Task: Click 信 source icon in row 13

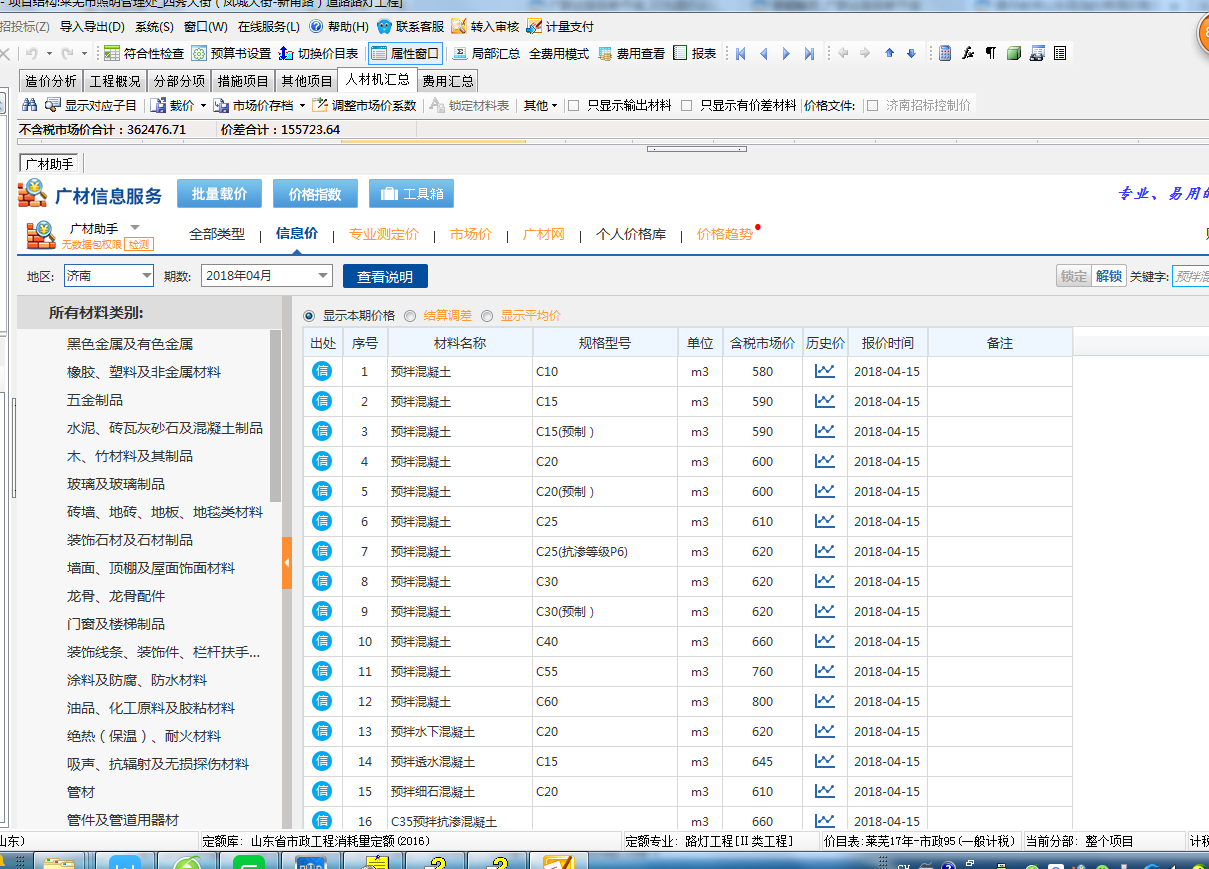Action: [x=322, y=731]
